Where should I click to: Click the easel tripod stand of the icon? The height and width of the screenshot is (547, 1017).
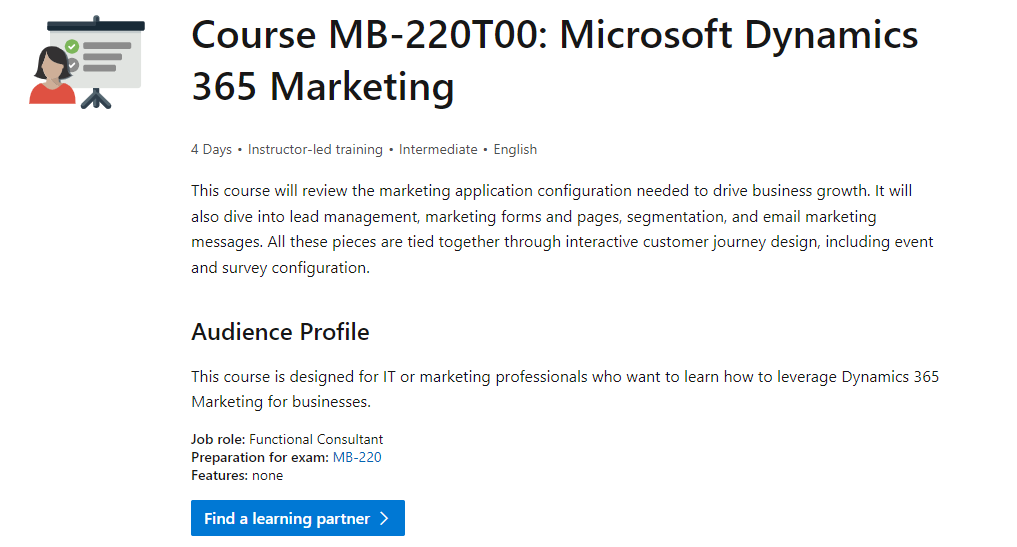[96, 98]
